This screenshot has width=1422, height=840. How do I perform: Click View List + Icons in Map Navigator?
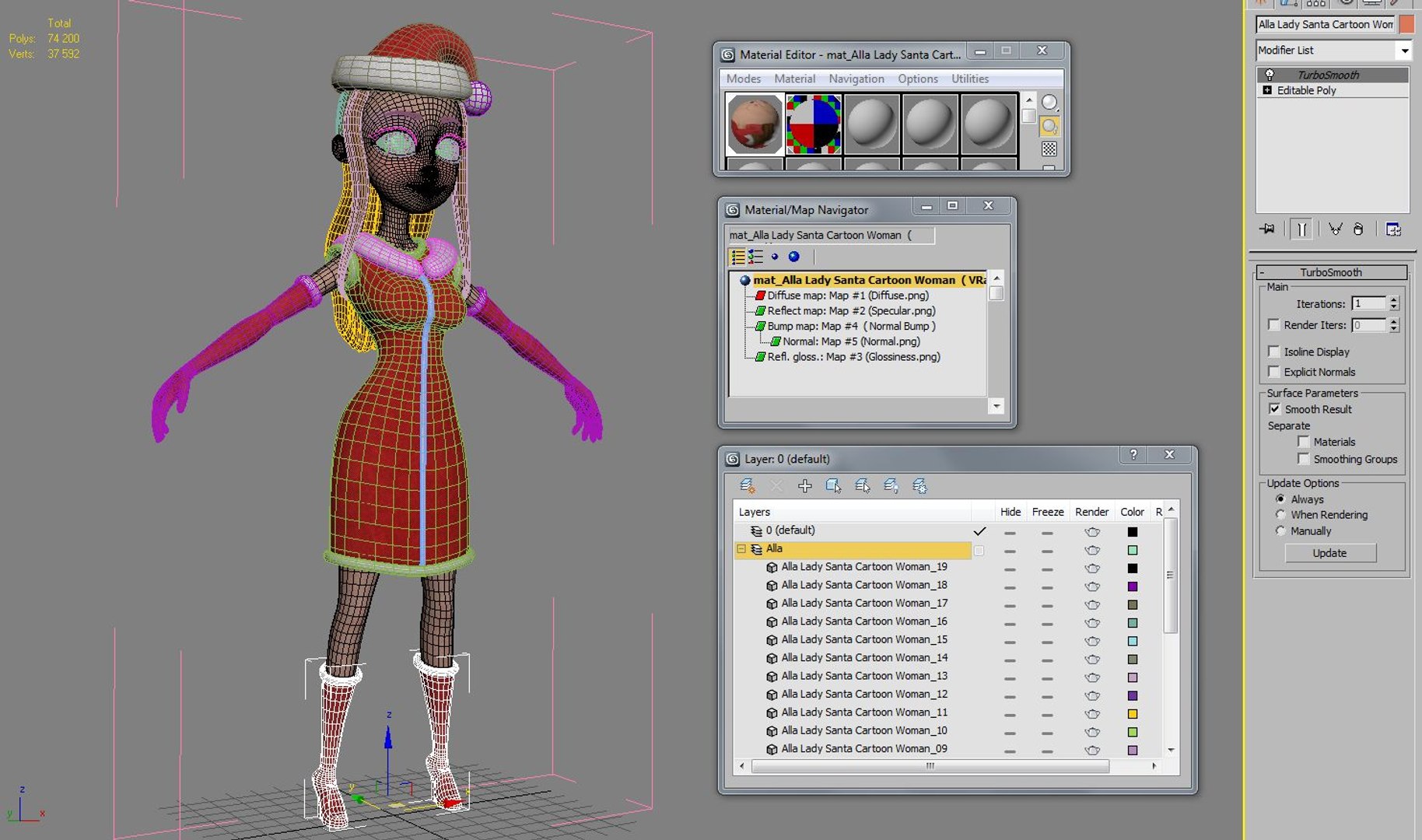tap(755, 256)
